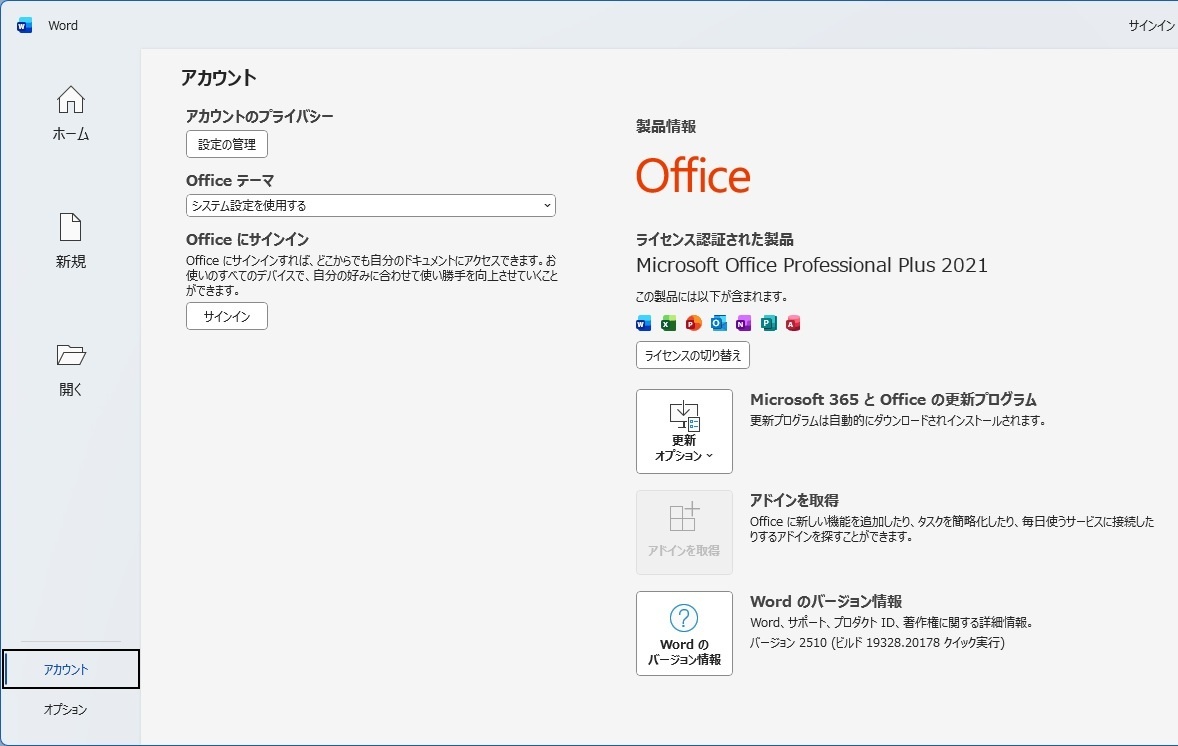Expand the Office テーマ theme dropdown

point(370,205)
